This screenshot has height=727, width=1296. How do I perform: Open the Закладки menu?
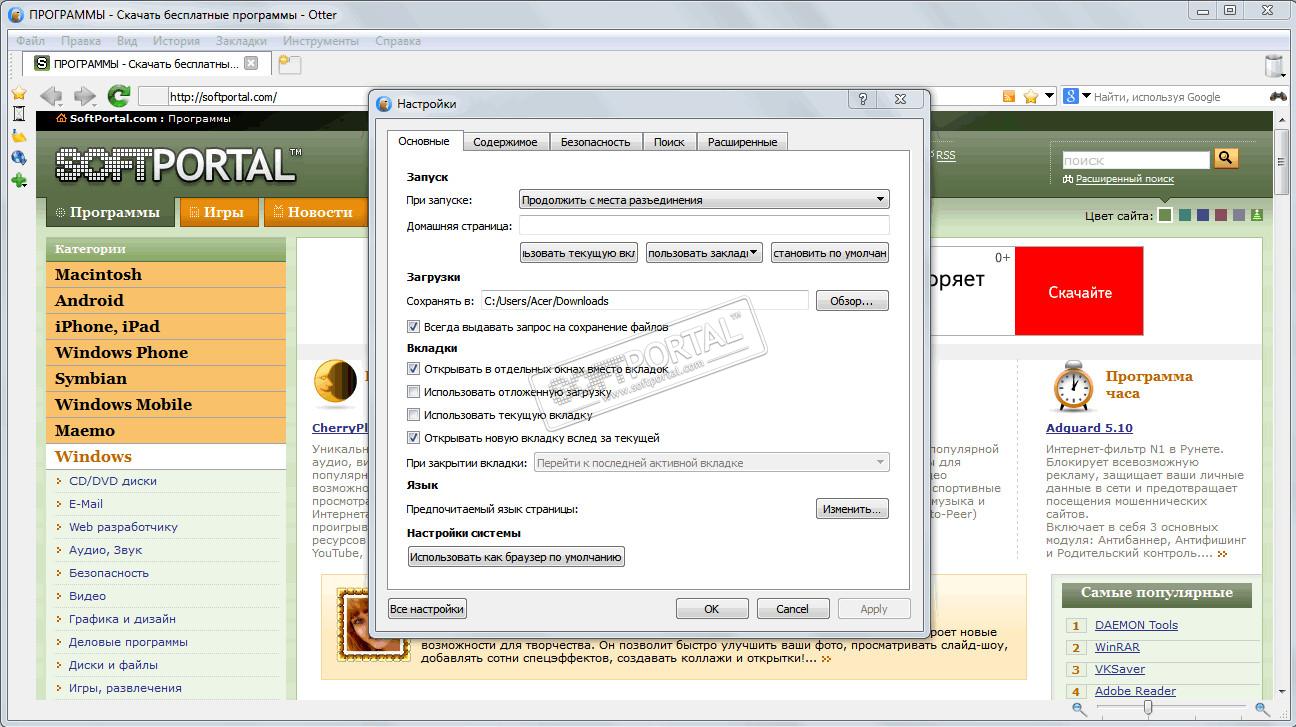[x=240, y=41]
